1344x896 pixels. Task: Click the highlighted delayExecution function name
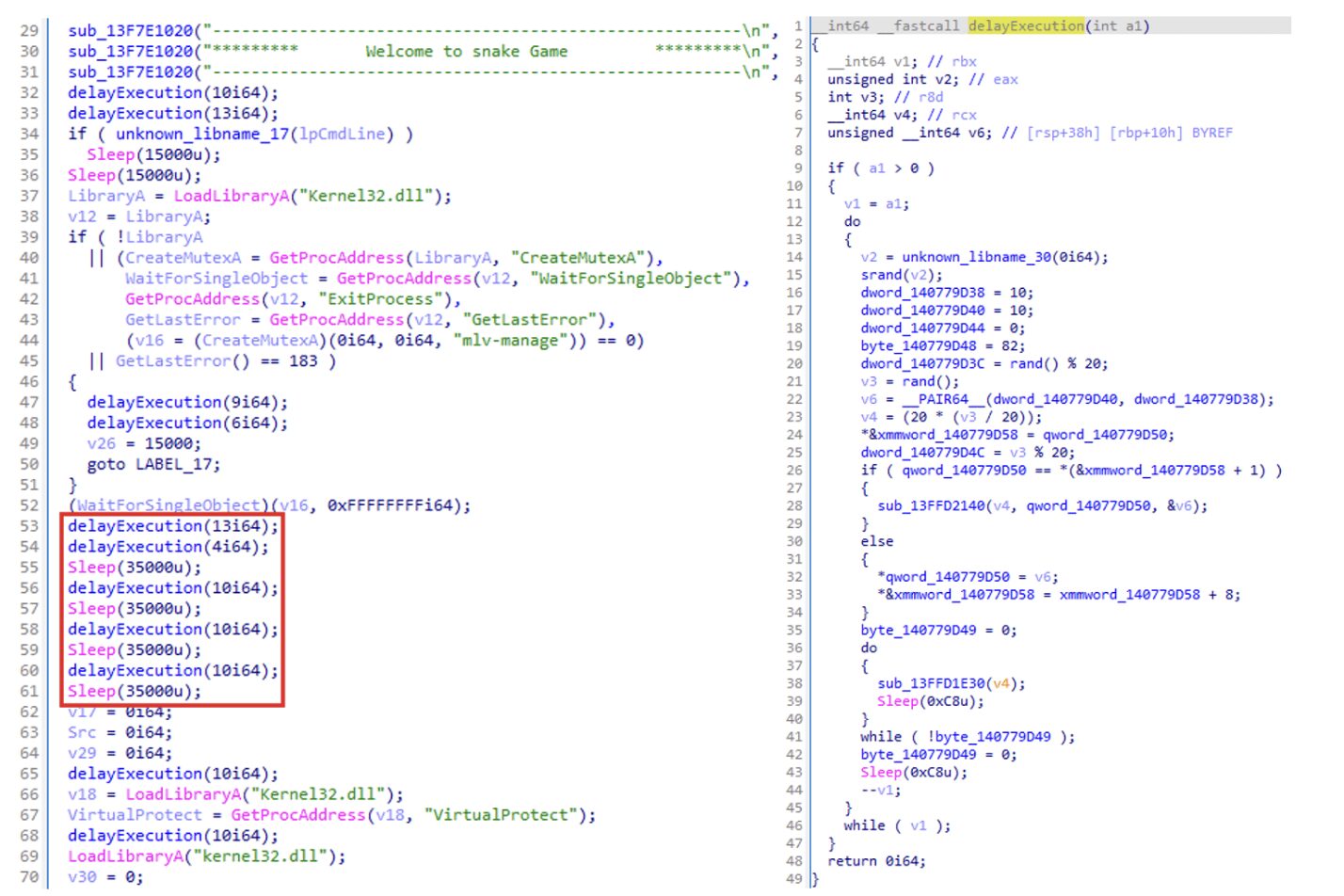[1025, 26]
